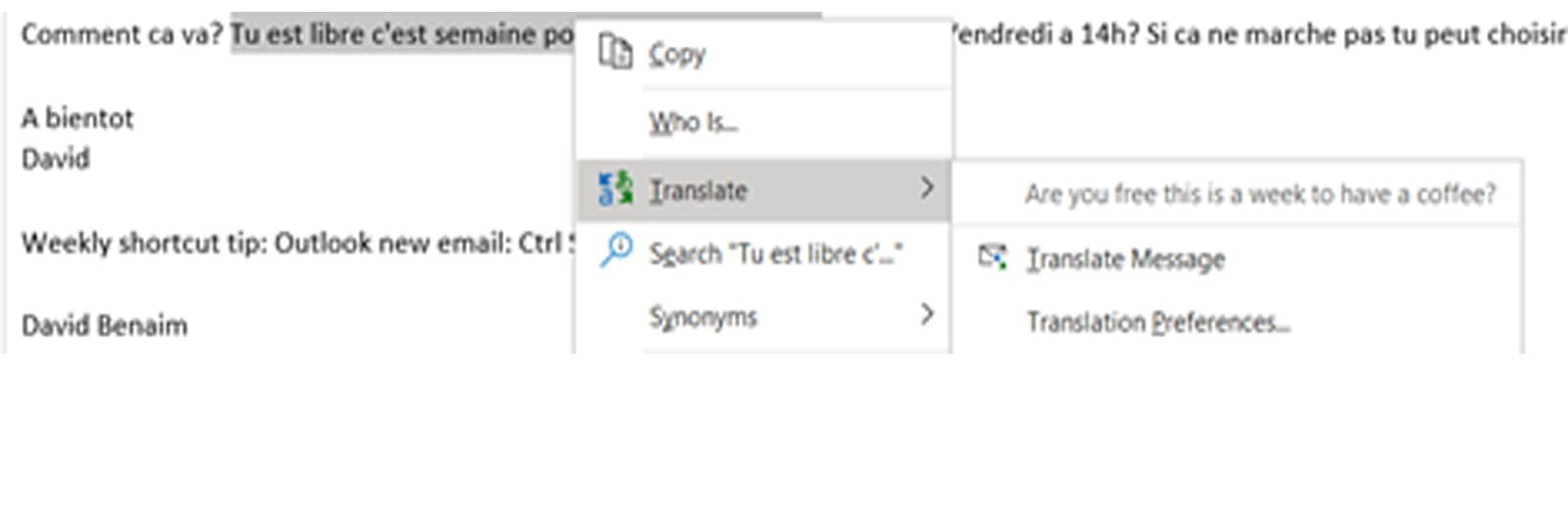1568x510 pixels.
Task: Click the Copy icon in context menu
Action: point(614,52)
